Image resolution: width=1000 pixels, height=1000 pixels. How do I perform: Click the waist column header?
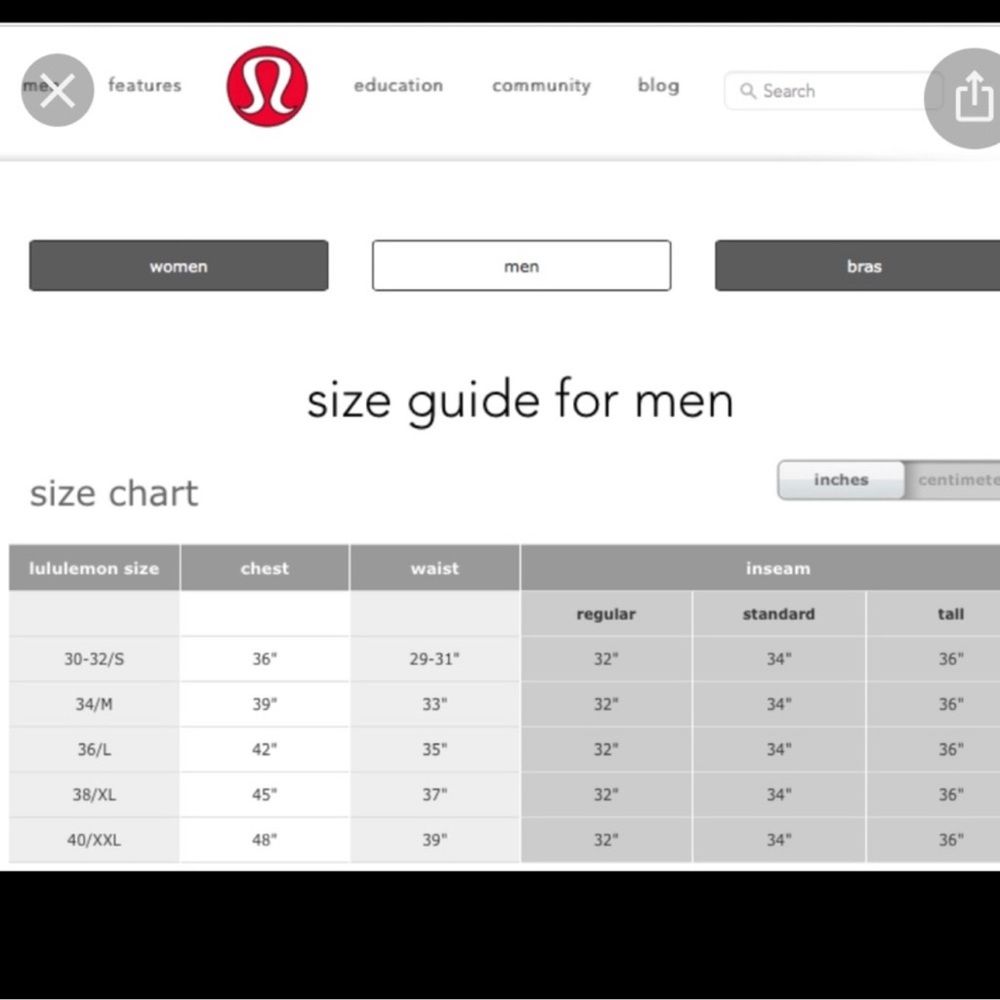pyautogui.click(x=434, y=568)
